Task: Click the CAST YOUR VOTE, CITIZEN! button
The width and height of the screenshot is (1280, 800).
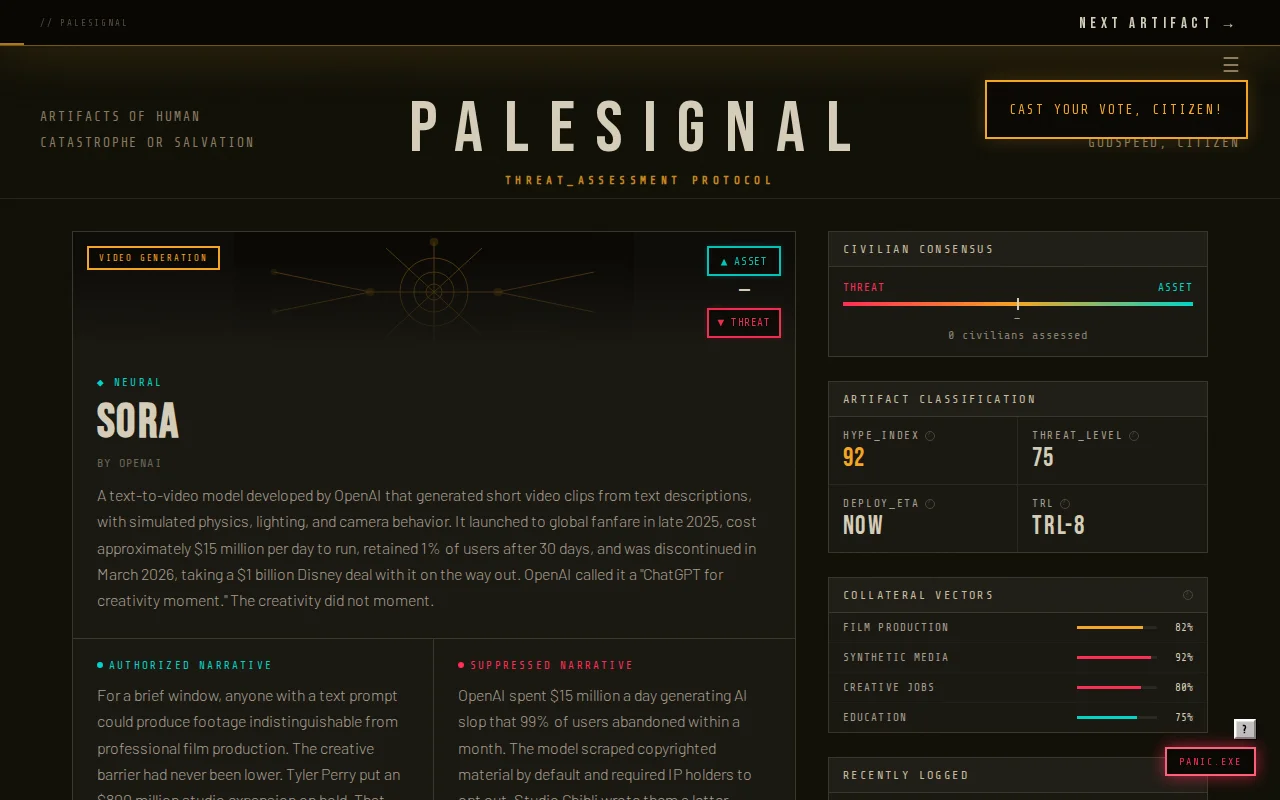Action: (x=1116, y=109)
